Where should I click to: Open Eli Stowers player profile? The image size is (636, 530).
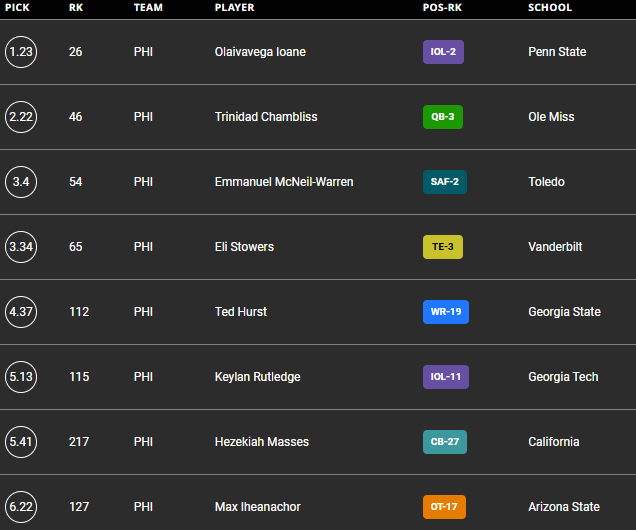coord(244,247)
